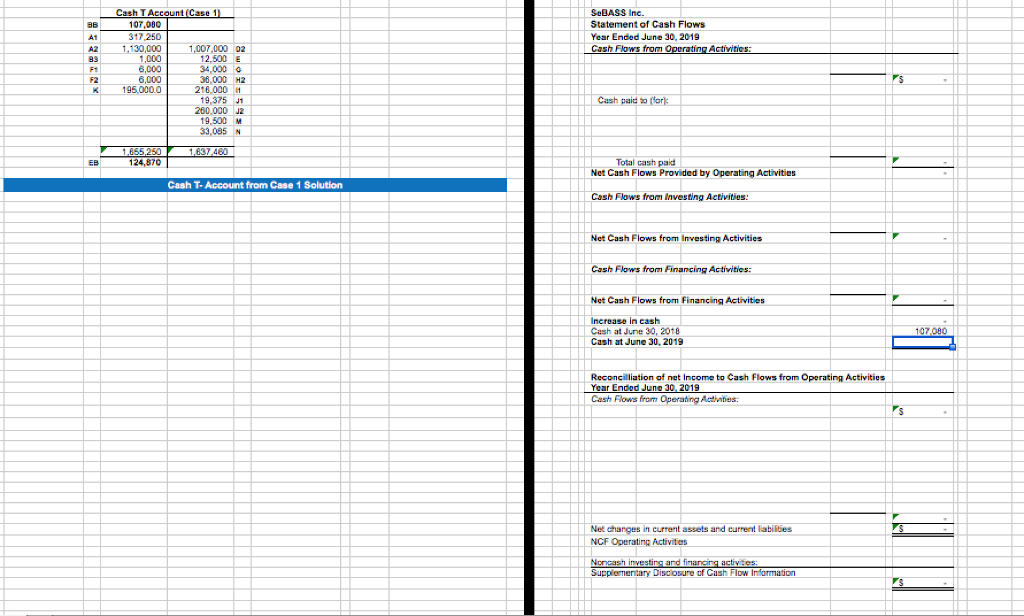Click the "Statement of Cash Flows" heading

point(648,24)
